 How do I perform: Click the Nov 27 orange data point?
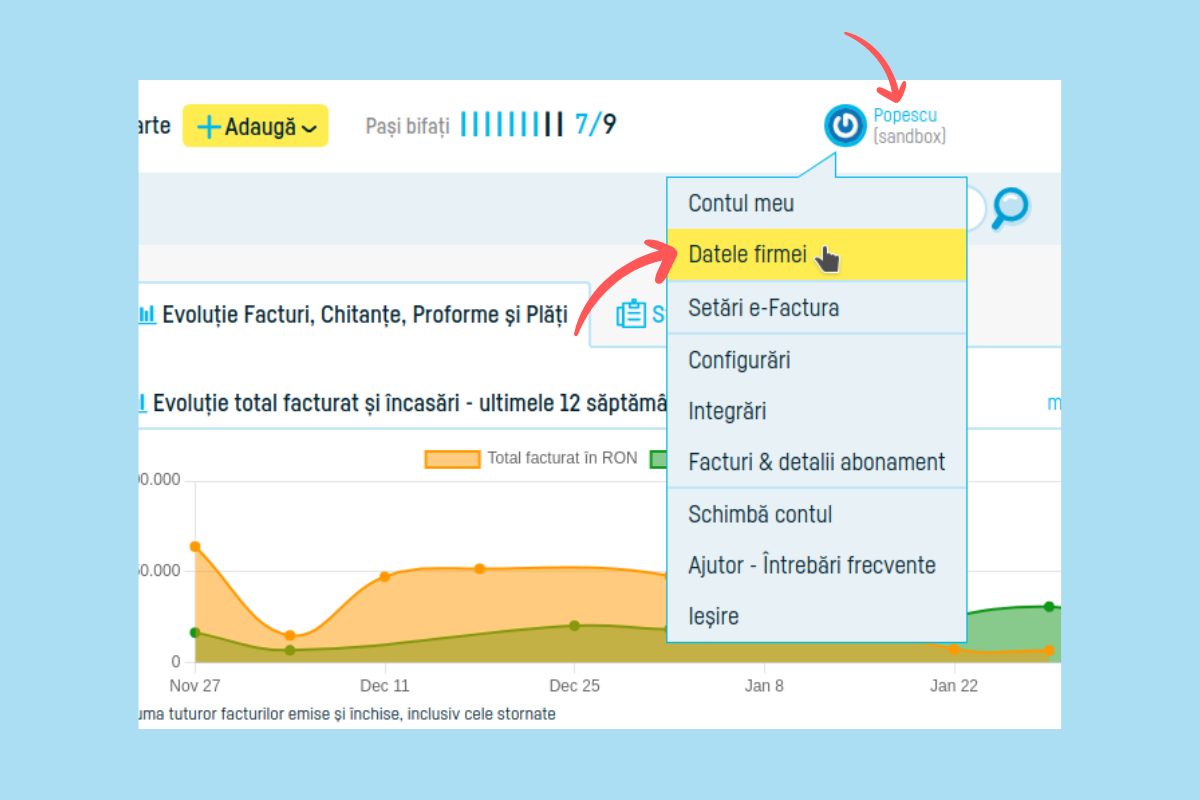(195, 546)
